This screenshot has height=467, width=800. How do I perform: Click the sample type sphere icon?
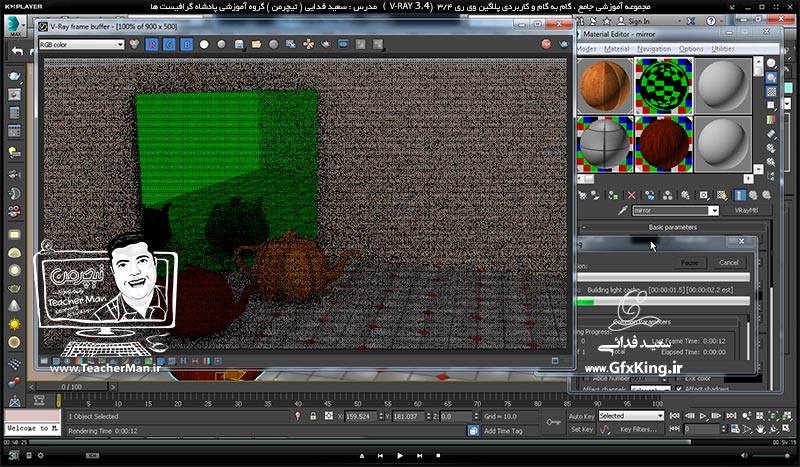(x=771, y=63)
